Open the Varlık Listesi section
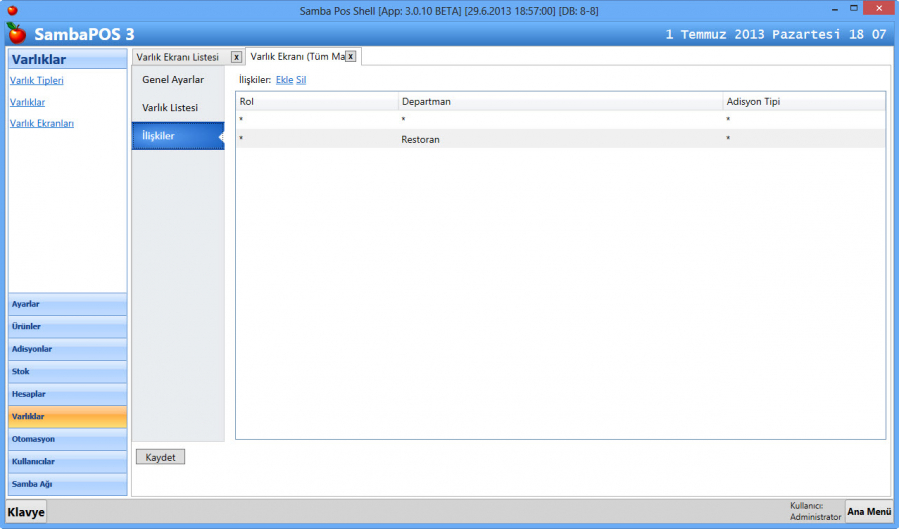 pyautogui.click(x=170, y=108)
